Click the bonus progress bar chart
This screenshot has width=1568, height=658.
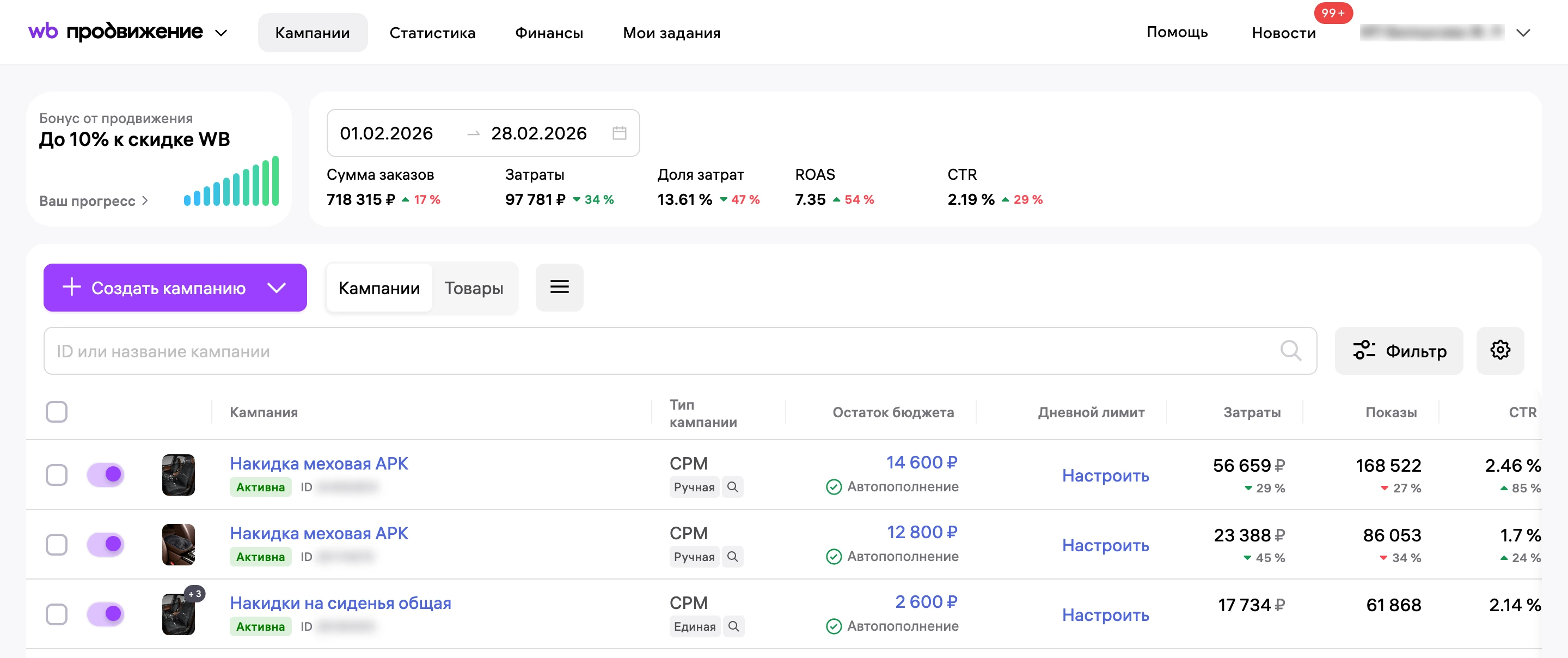point(231,181)
